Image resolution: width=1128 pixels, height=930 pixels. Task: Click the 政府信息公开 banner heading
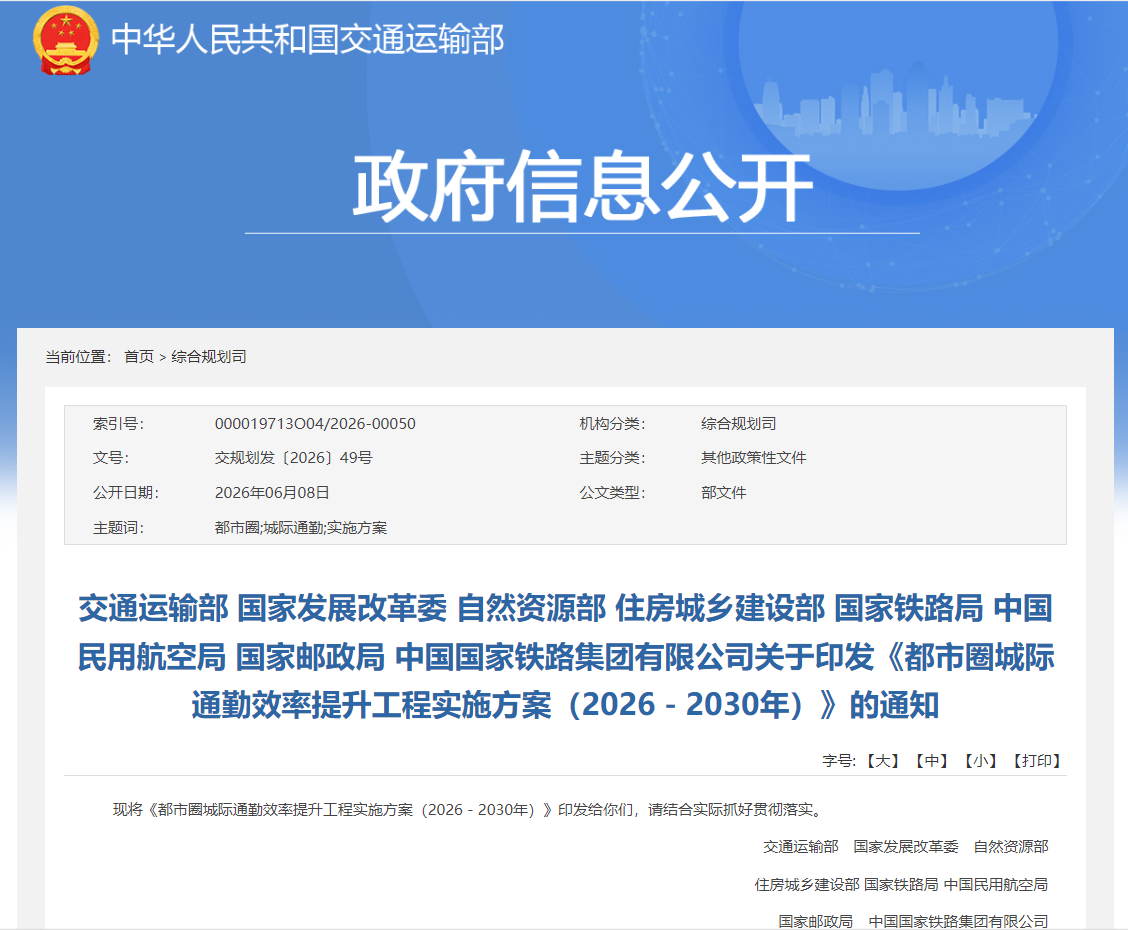pyautogui.click(x=582, y=187)
